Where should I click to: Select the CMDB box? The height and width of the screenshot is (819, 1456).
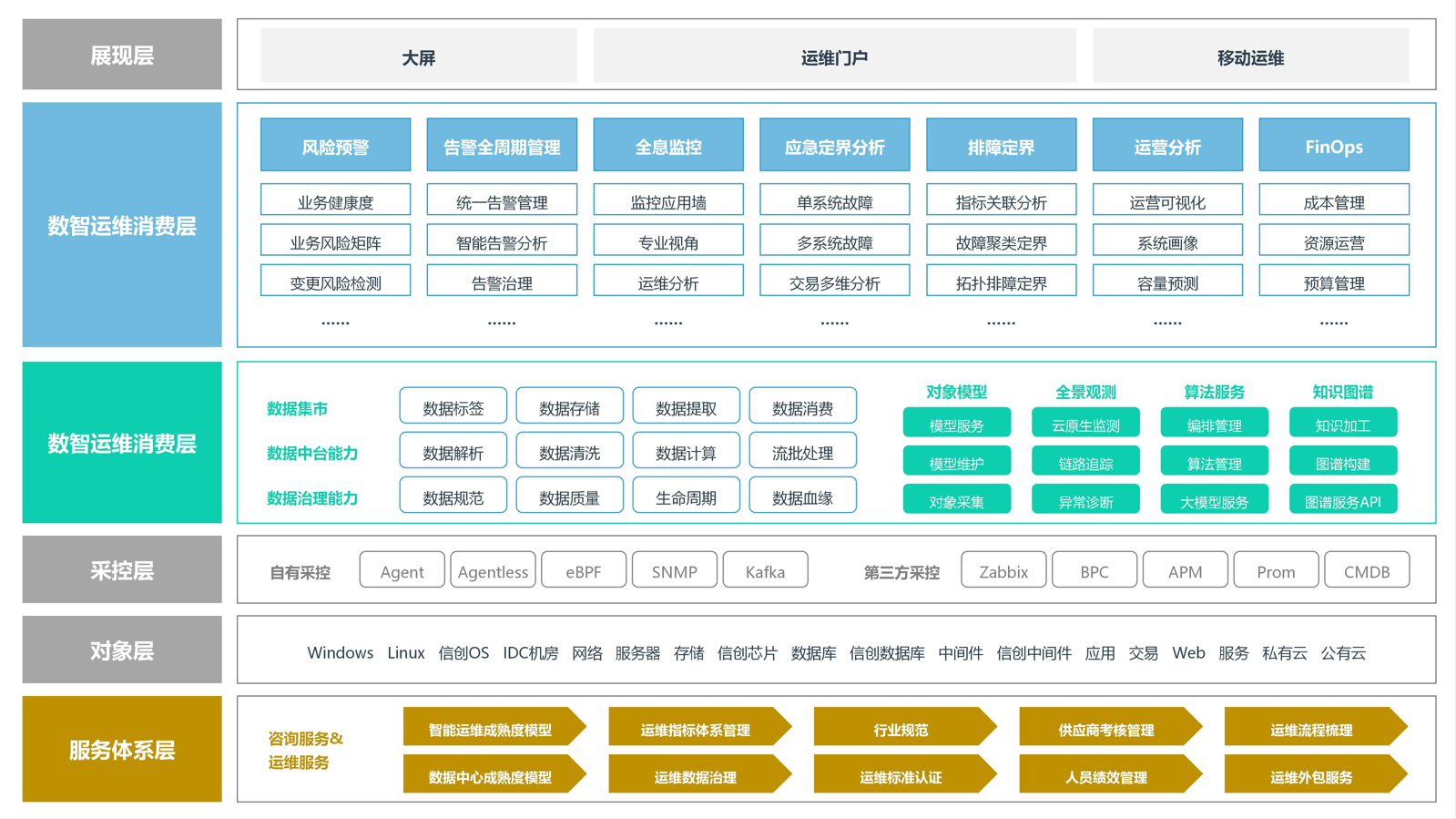click(1367, 570)
